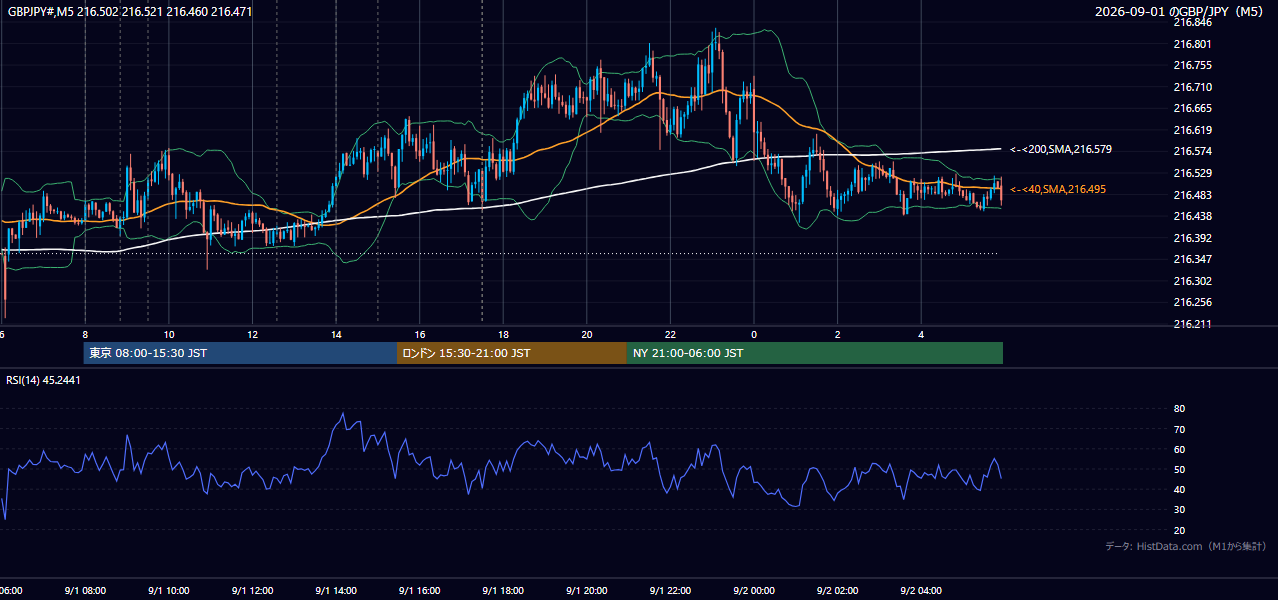Click the RSI scale 50 level
Viewport: 1278px width, 600px height.
click(1179, 469)
